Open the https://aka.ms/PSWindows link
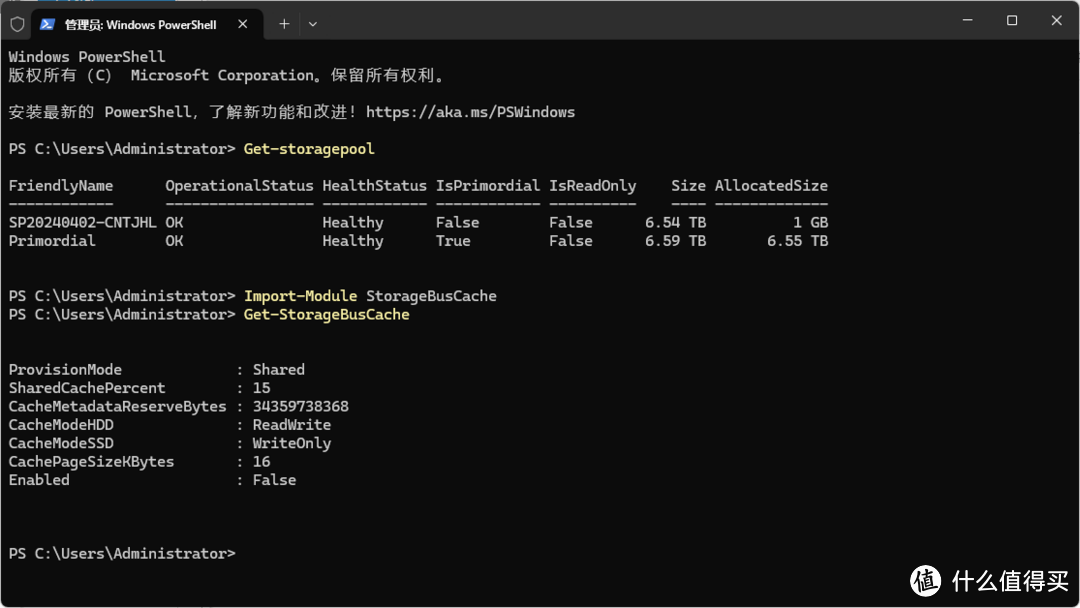Screen dimensions: 1080x608 [470, 112]
